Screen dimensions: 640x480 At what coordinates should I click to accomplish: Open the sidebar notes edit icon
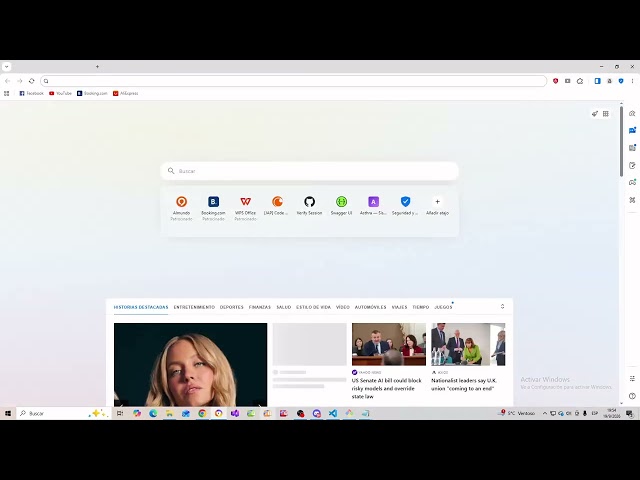(x=632, y=165)
